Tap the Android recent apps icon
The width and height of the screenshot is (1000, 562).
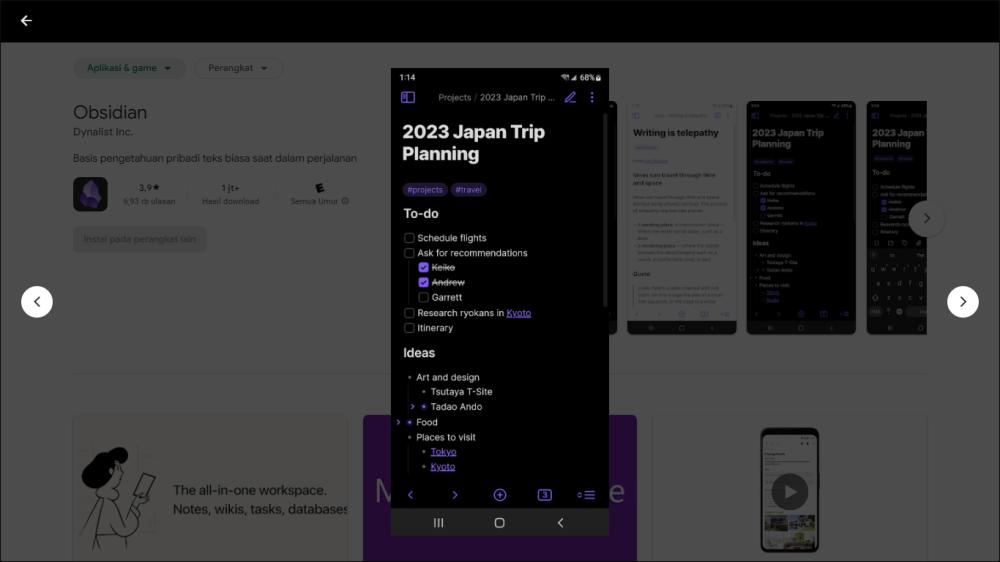point(439,523)
